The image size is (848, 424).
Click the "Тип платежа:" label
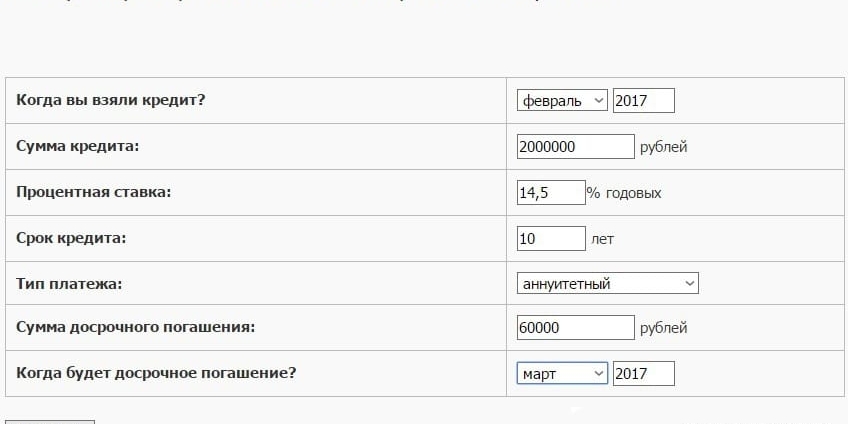(69, 284)
